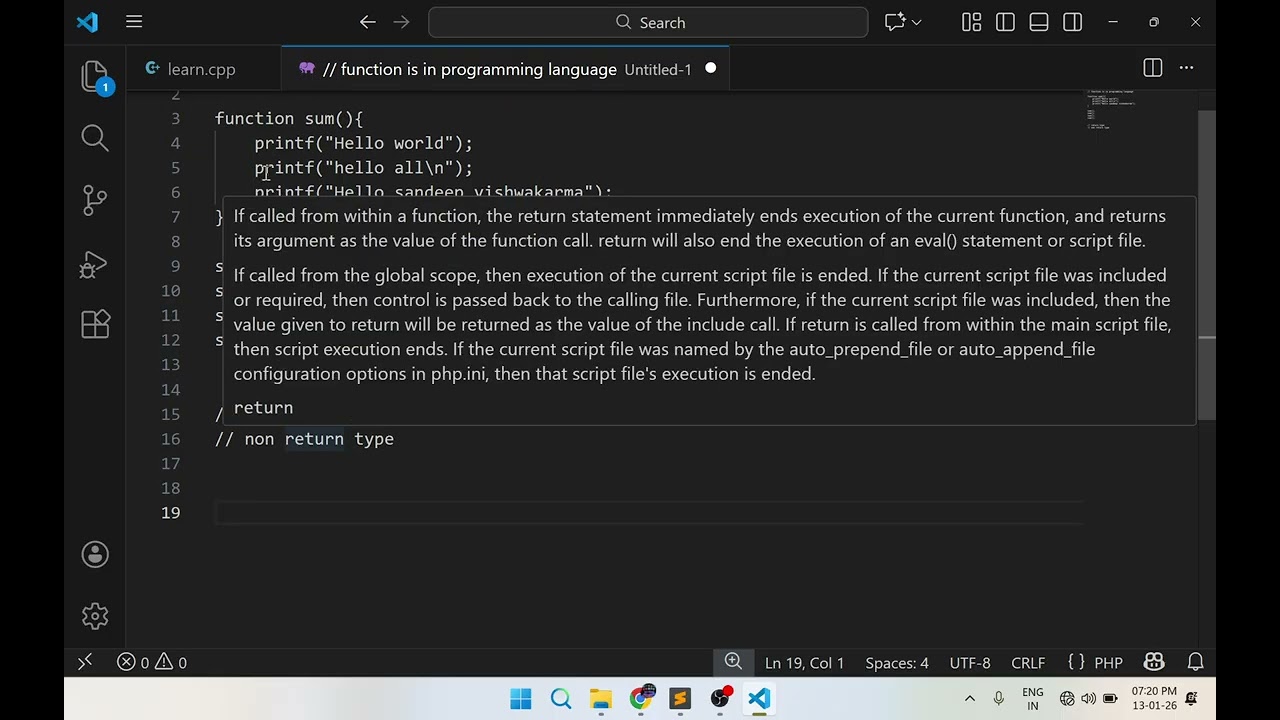This screenshot has width=1280, height=720.
Task: Open the ENG IN language switcher
Action: click(1033, 699)
